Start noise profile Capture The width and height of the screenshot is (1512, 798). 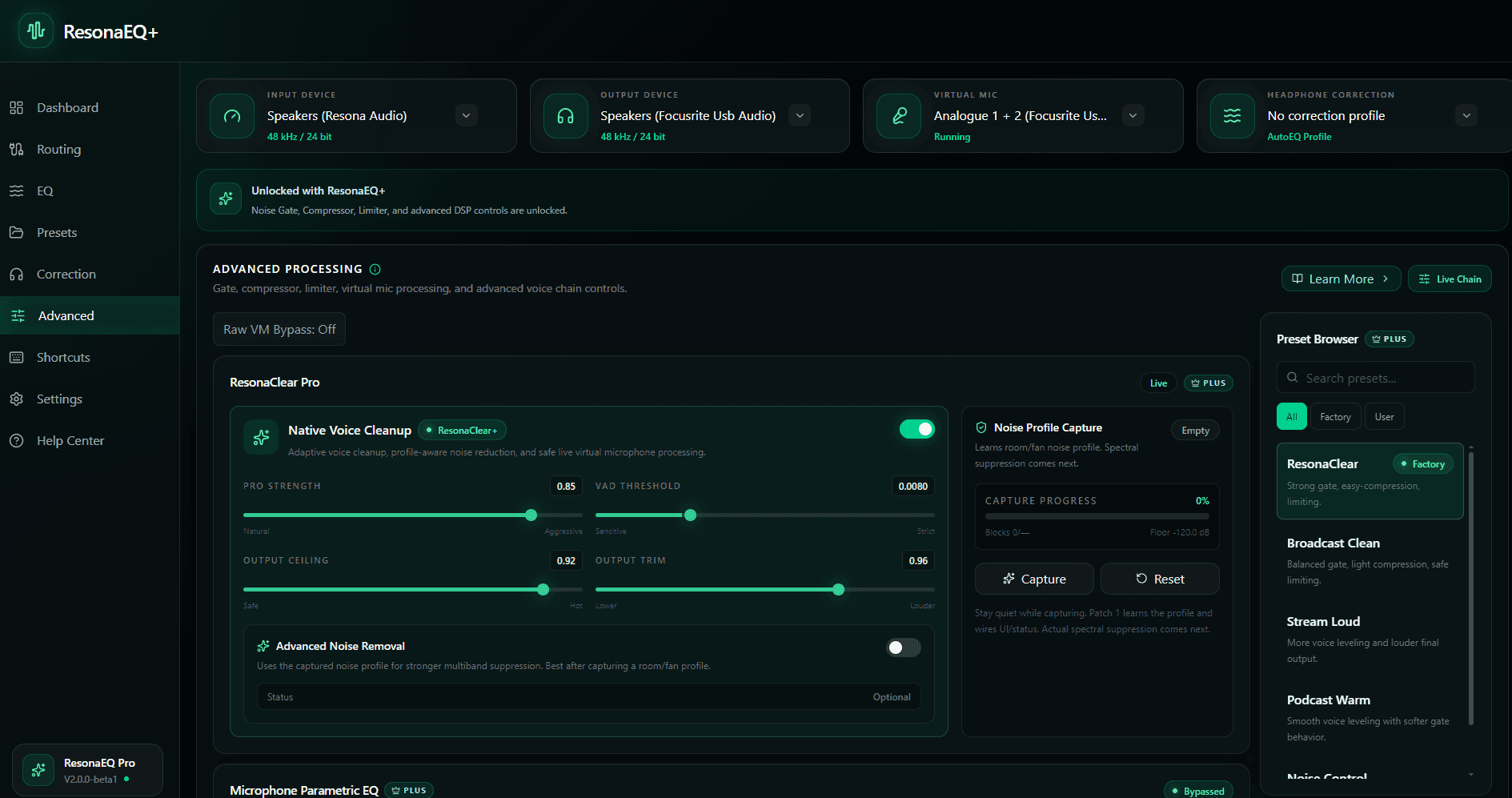pyautogui.click(x=1034, y=579)
